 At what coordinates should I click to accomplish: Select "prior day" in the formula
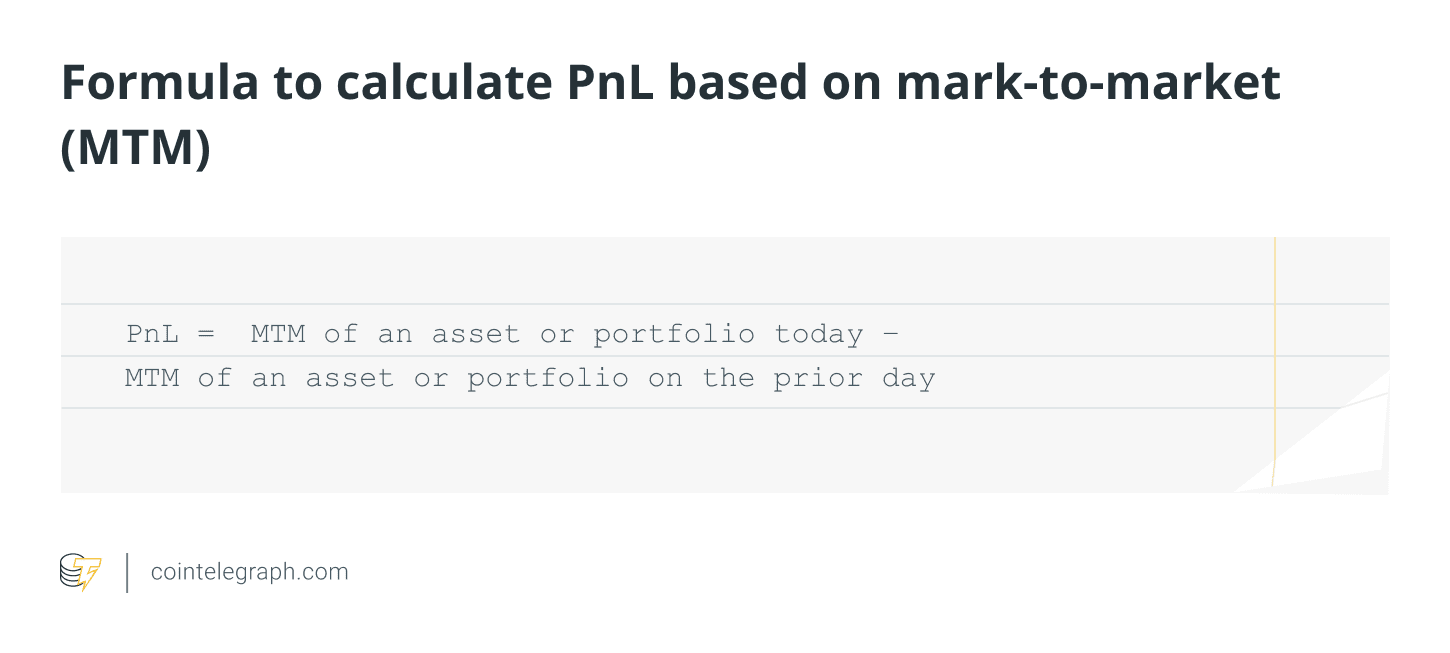854,379
